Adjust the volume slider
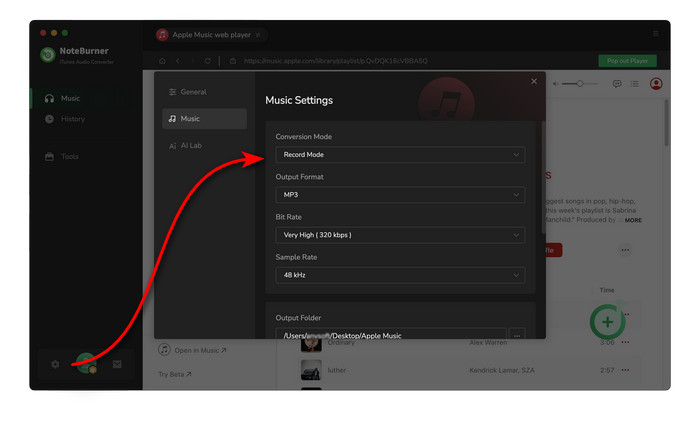This screenshot has width=700, height=429. 579,83
